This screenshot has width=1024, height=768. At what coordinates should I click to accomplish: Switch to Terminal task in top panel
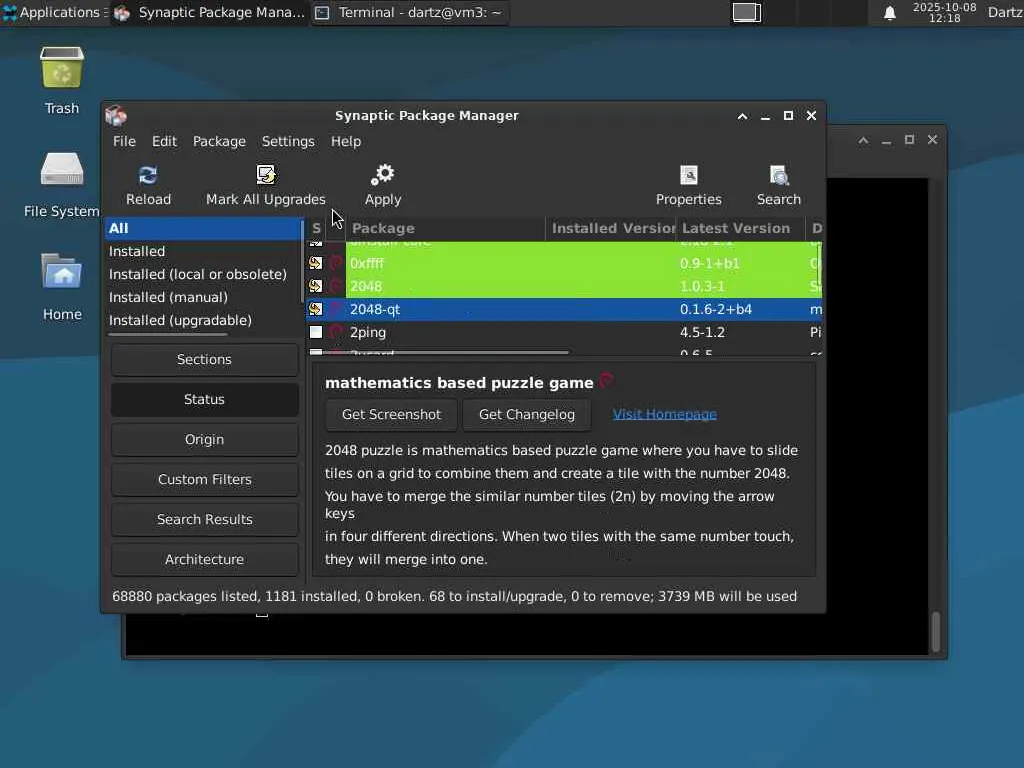click(x=409, y=12)
